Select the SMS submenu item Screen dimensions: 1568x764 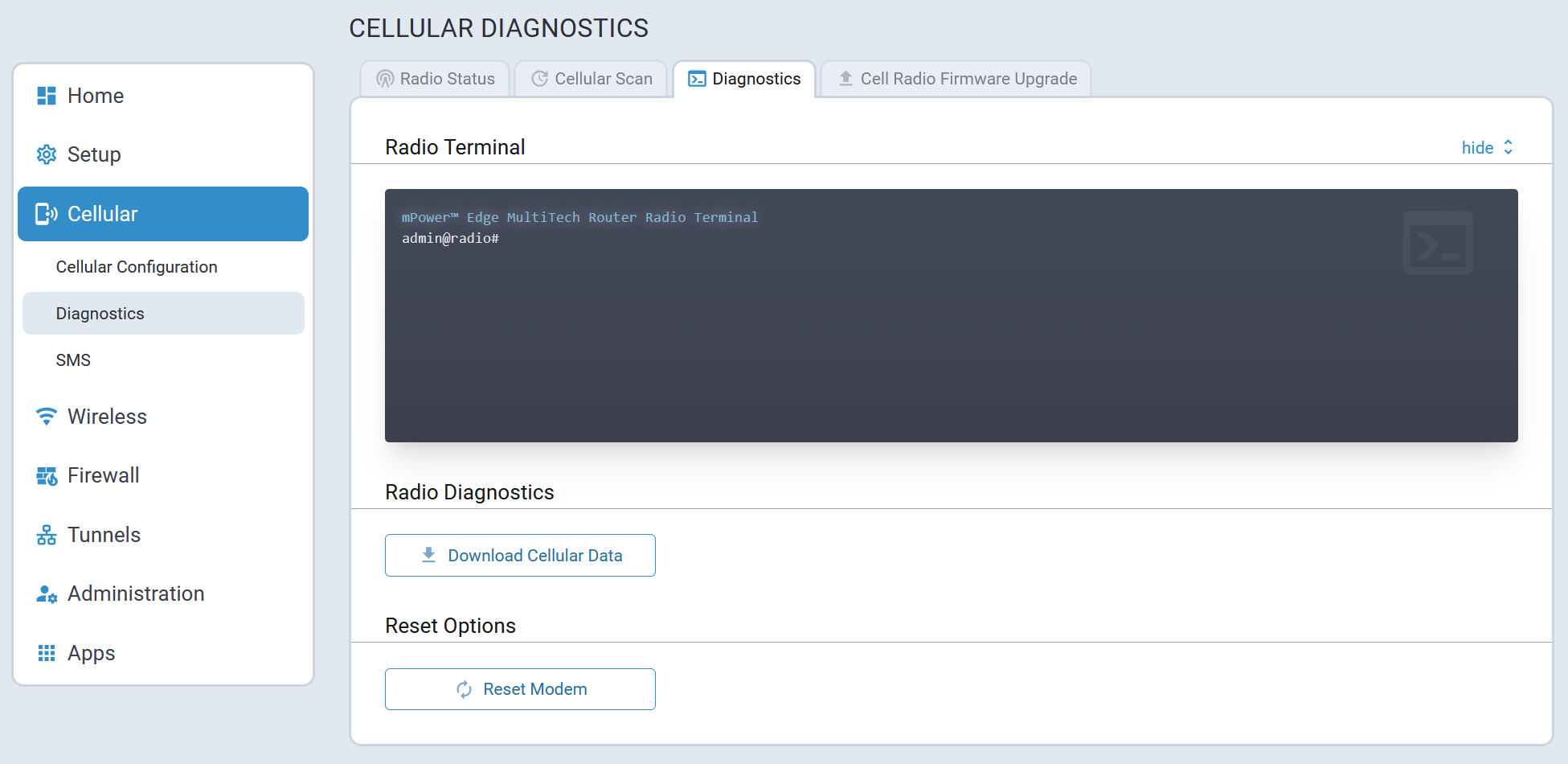(x=73, y=360)
